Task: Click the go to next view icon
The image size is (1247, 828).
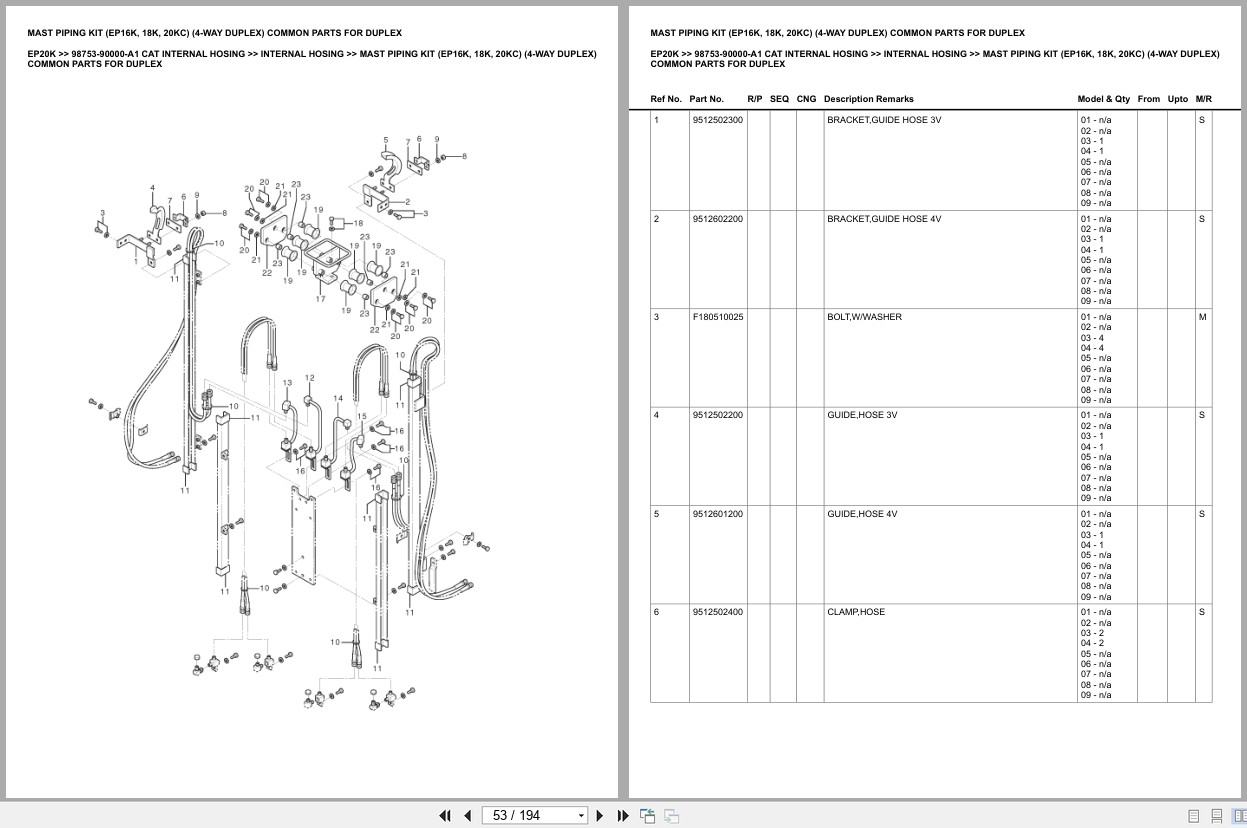Action: 671,815
